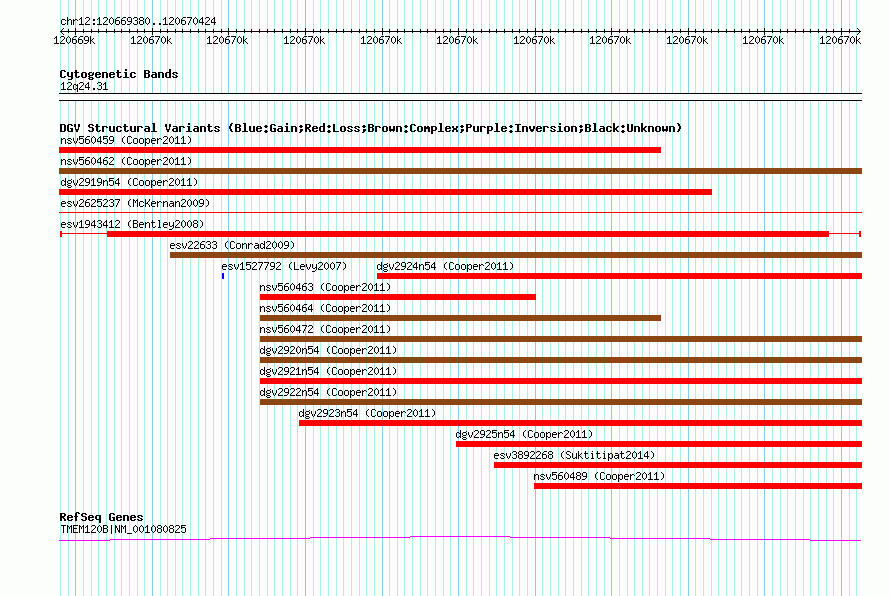Image resolution: width=890 pixels, height=596 pixels.
Task: Click the short red nsv560463 bar
Action: pyautogui.click(x=398, y=297)
